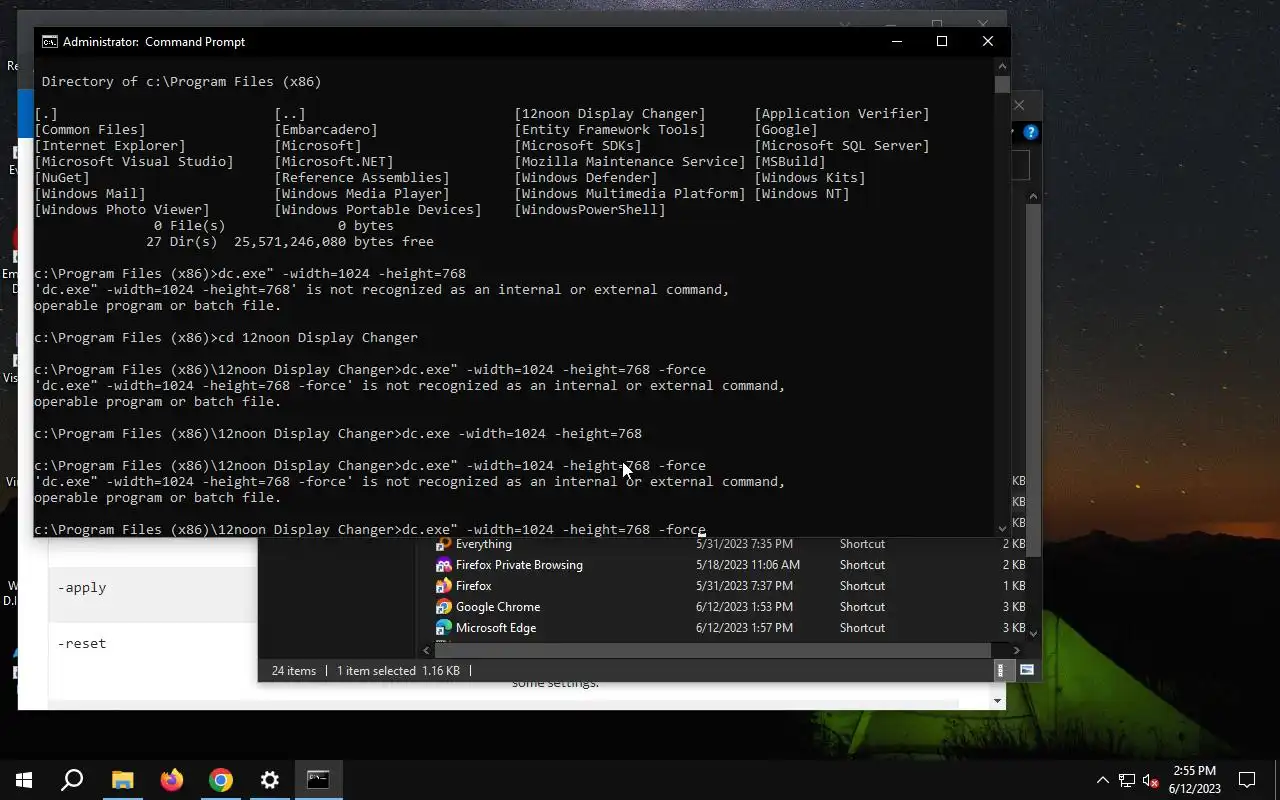Click the Google Chrome file name

497,607
